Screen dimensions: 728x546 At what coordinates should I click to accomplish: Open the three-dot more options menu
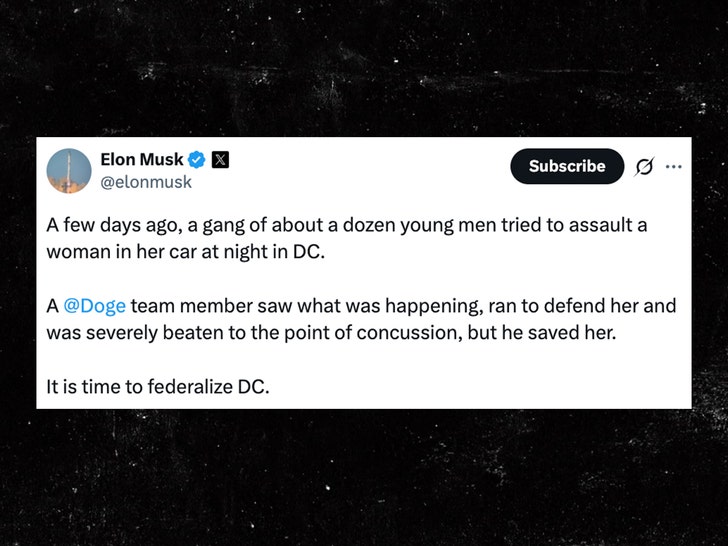tap(673, 166)
